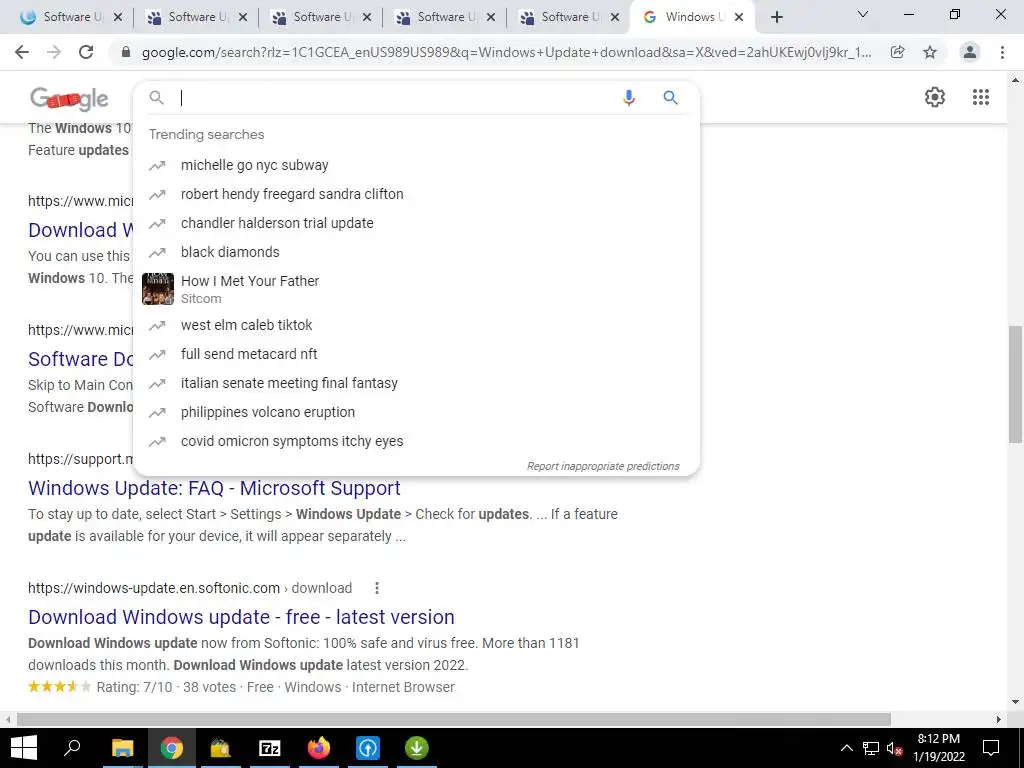Screen dimensions: 1024x768
Task: Select suggestion 'philippines volcano eruption'
Action: (417, 412)
